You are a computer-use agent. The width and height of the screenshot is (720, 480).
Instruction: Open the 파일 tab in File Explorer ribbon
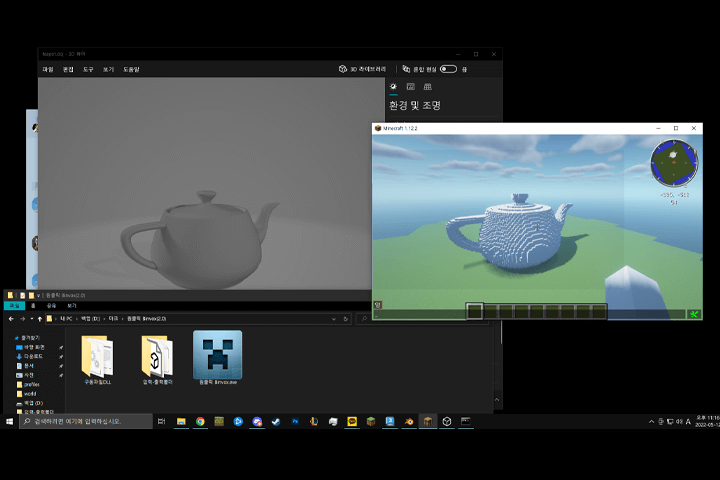point(14,305)
